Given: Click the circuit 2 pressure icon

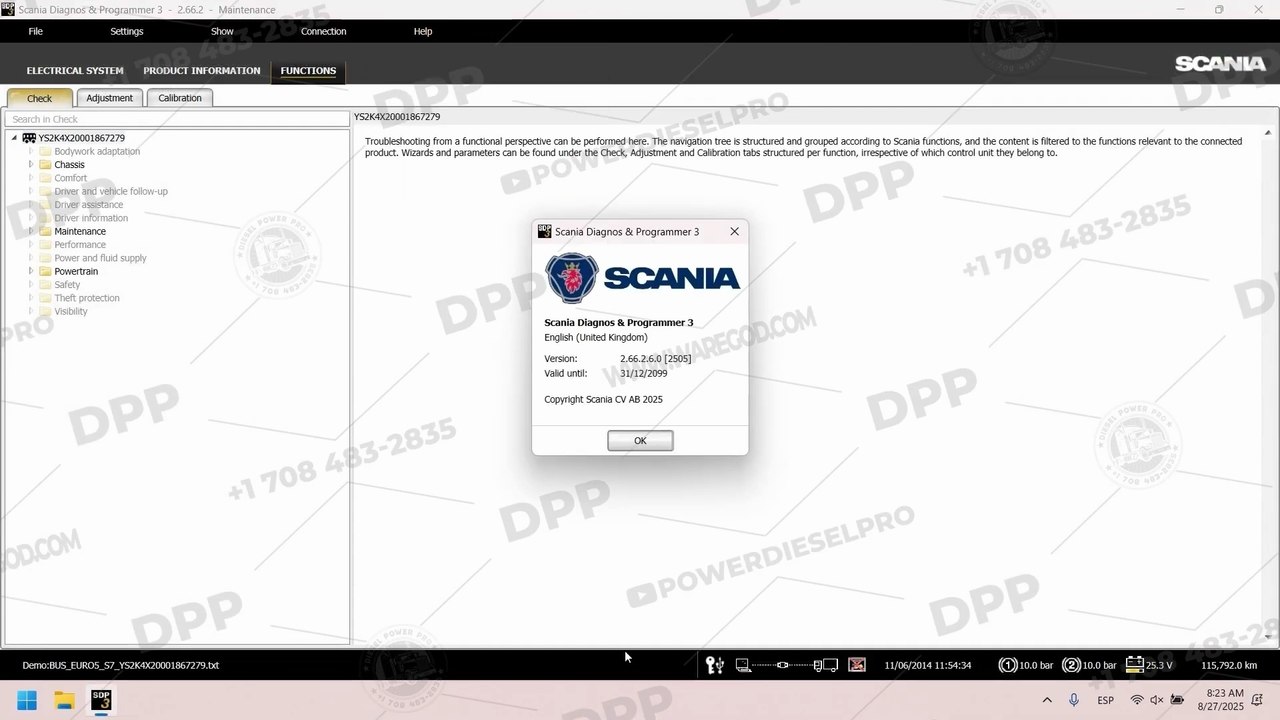Looking at the screenshot, I should pyautogui.click(x=1071, y=665).
